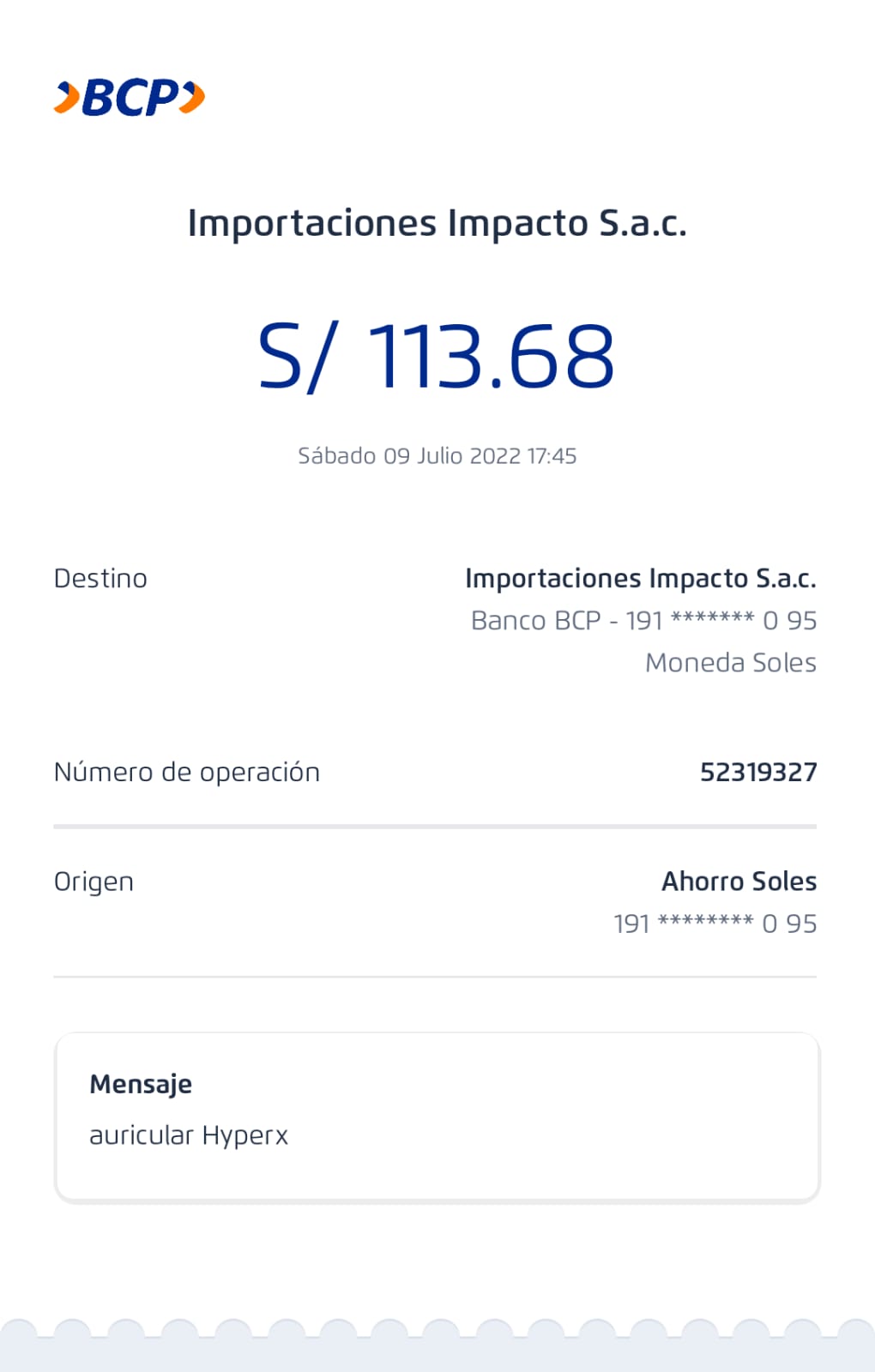Click the divider line below the Origen section
Image resolution: width=875 pixels, height=1372 pixels.
click(x=435, y=977)
